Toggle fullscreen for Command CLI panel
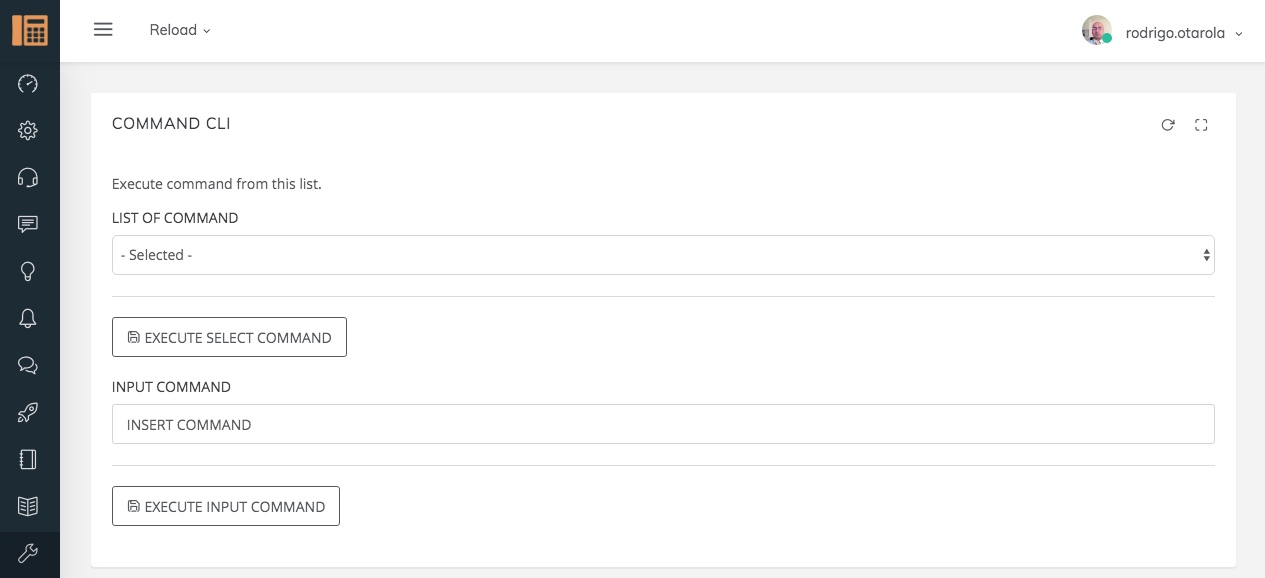The image size is (1265, 578). click(x=1201, y=125)
